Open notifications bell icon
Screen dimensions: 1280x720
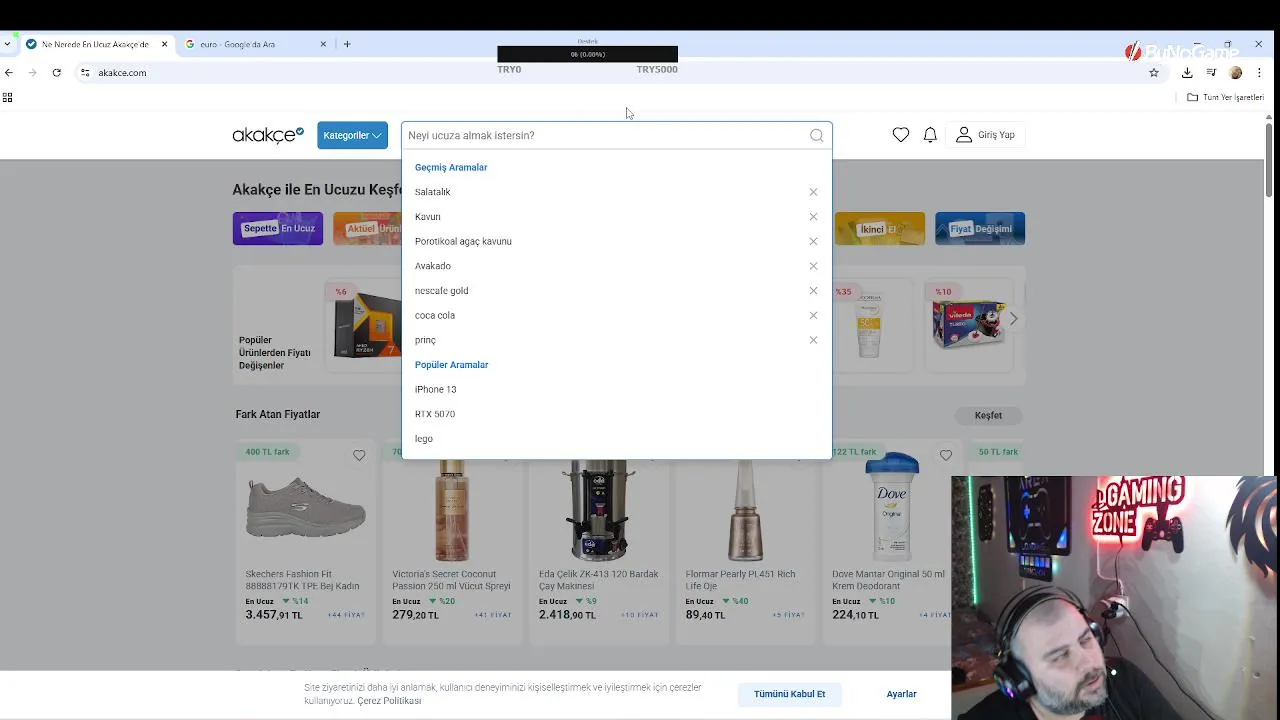pyautogui.click(x=930, y=135)
